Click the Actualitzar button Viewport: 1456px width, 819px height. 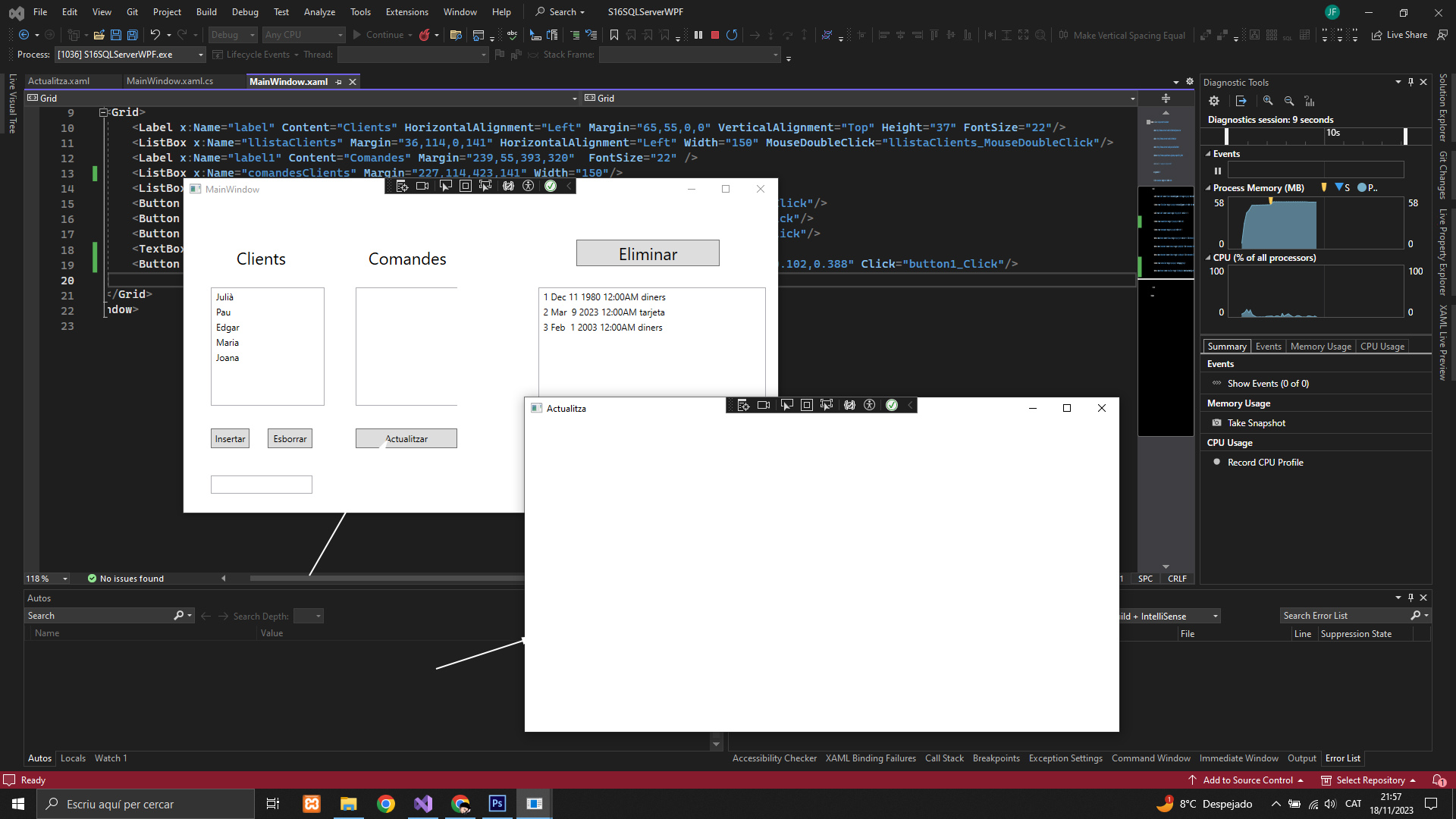coord(406,439)
